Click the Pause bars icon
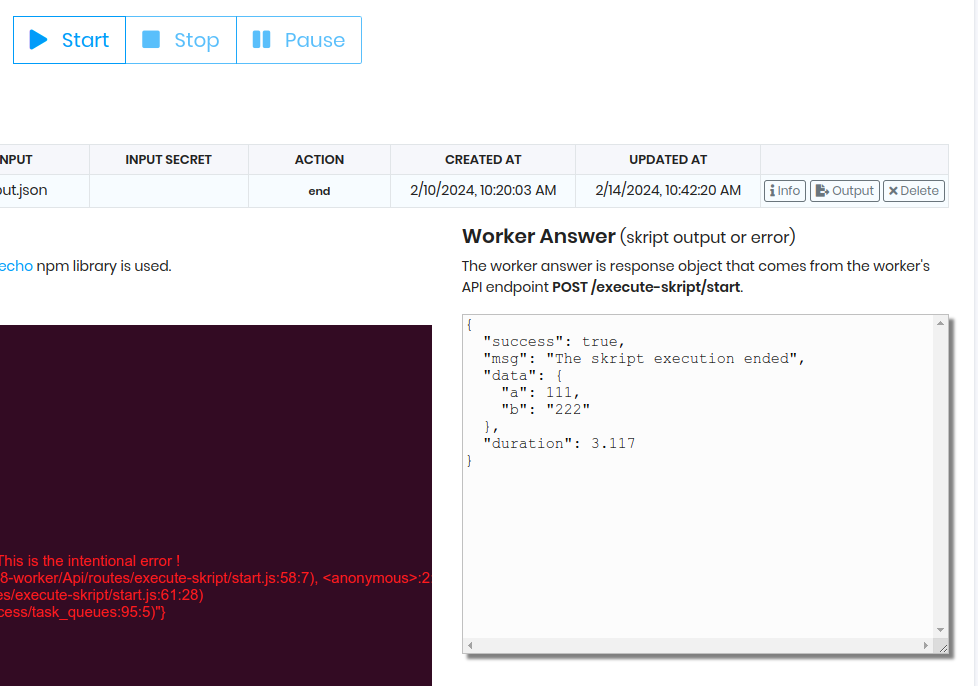 coord(261,40)
